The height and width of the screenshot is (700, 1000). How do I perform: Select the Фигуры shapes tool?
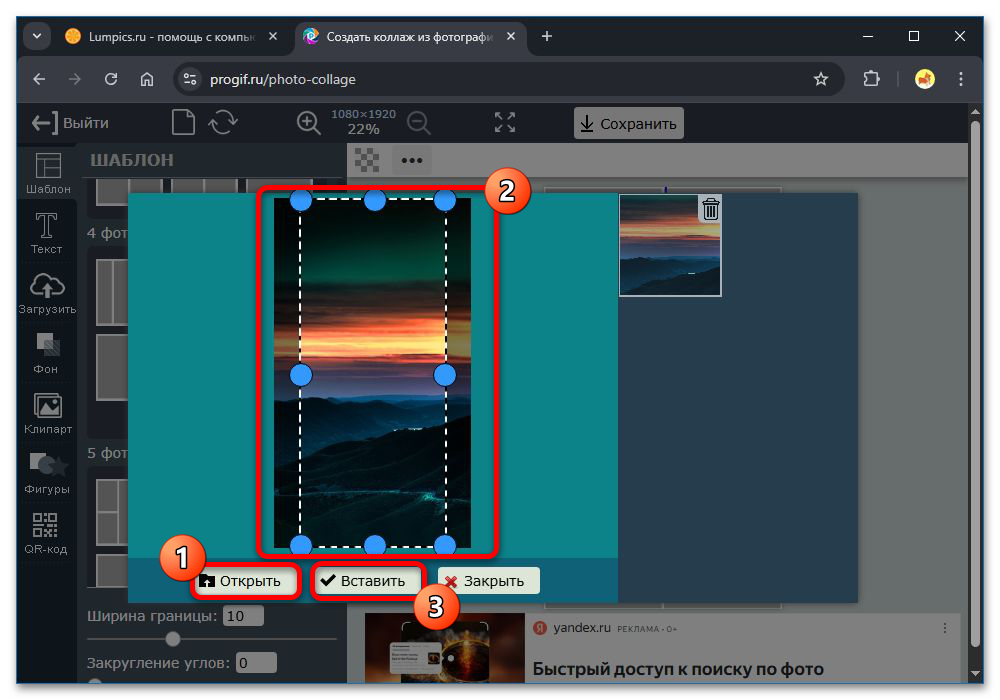47,472
